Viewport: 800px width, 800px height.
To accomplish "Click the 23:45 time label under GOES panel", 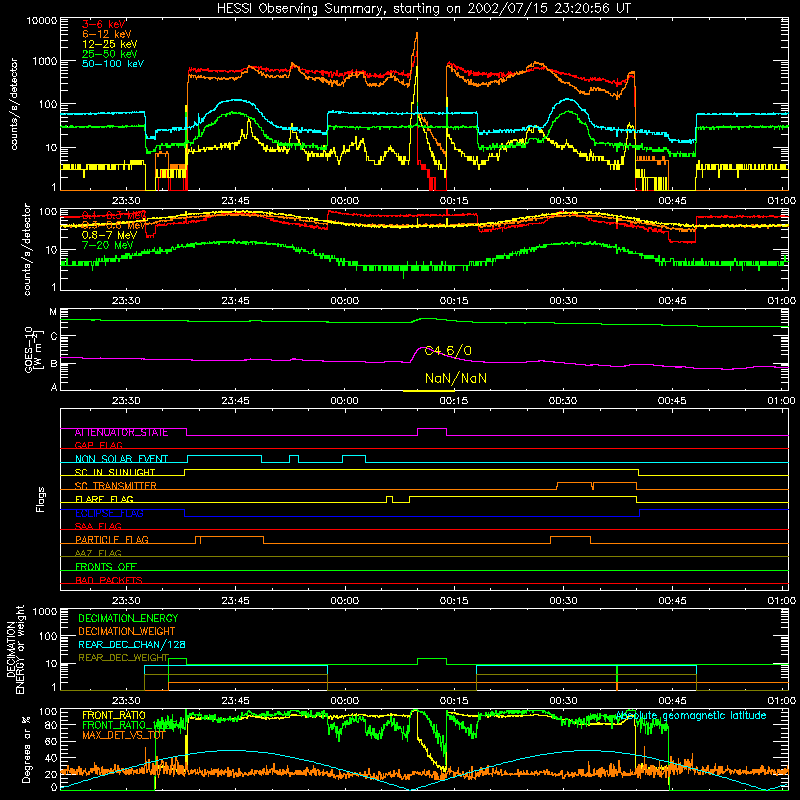I will pyautogui.click(x=235, y=401).
